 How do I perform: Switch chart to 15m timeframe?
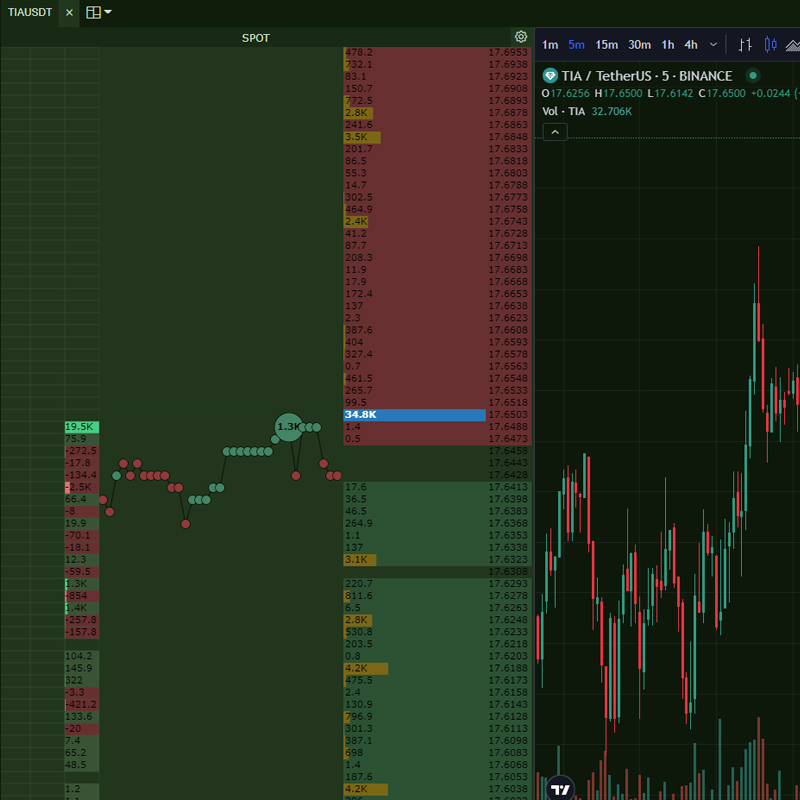click(x=606, y=44)
